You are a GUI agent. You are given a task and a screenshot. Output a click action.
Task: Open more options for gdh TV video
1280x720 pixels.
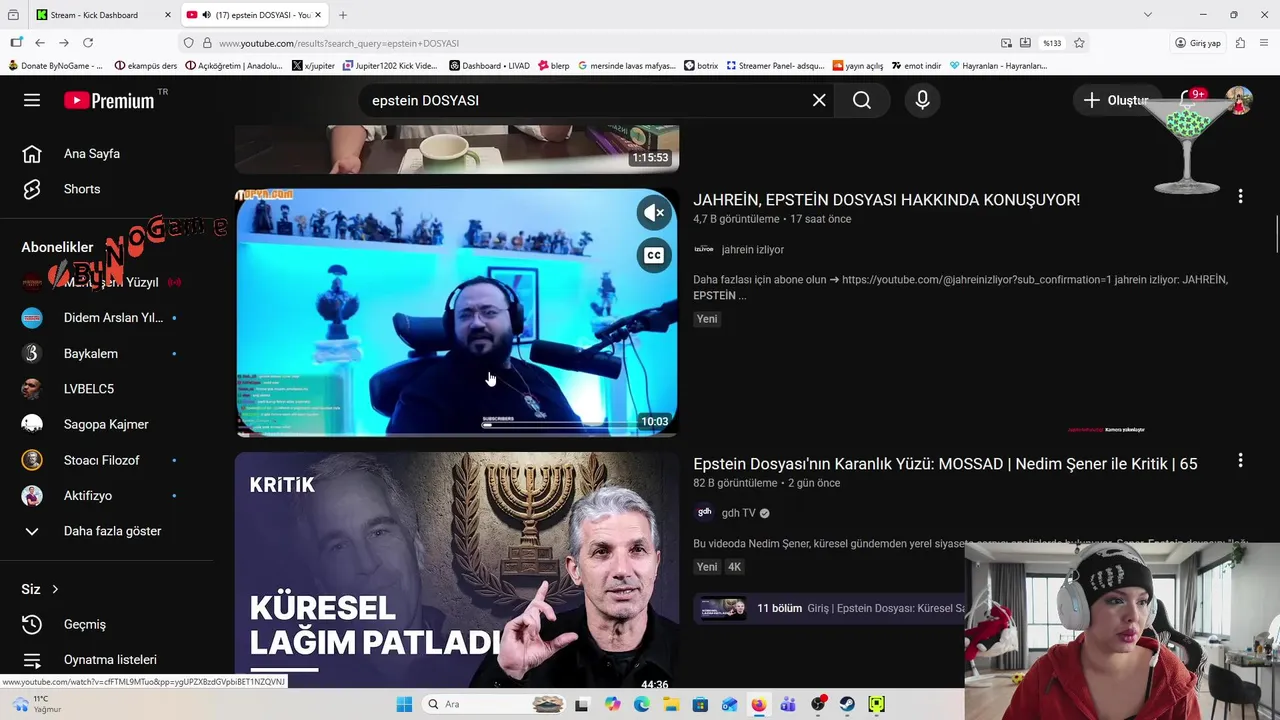coord(1240,461)
